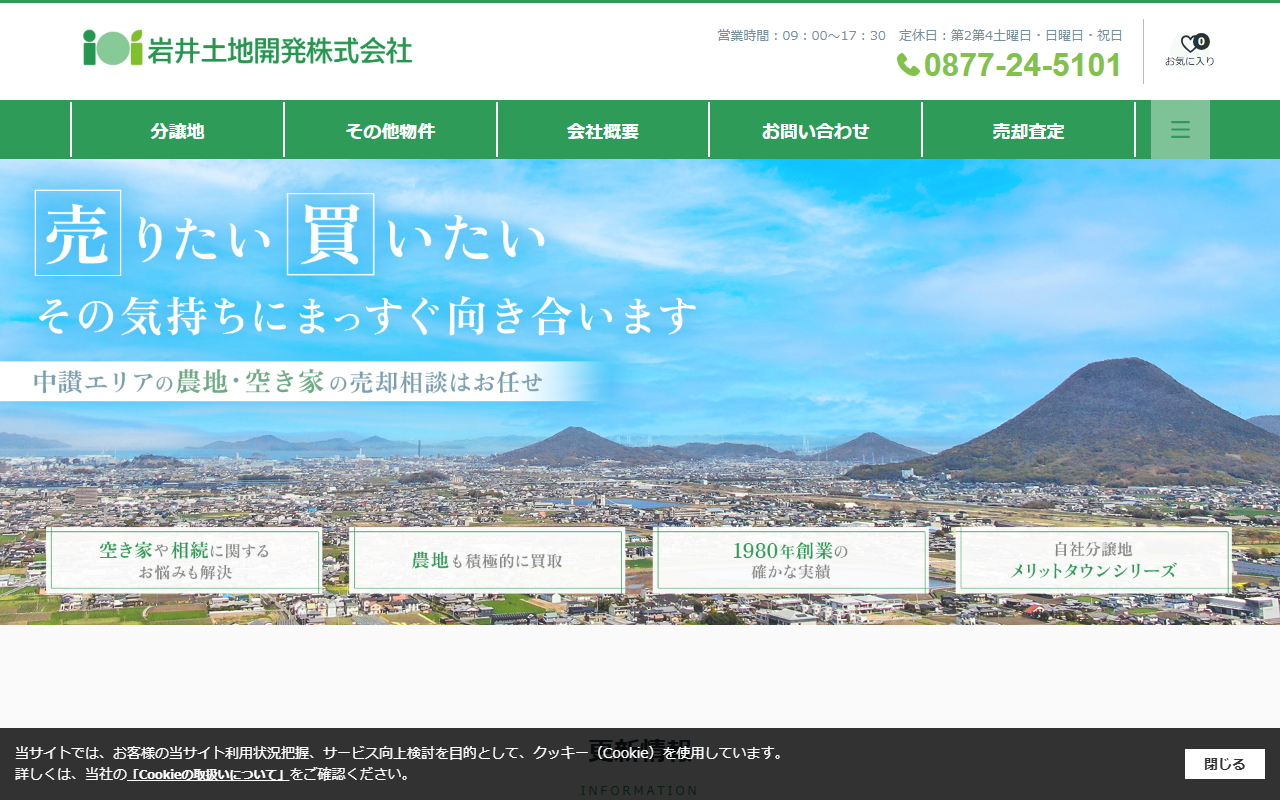Open お問い合わせ in navigation

pos(815,131)
